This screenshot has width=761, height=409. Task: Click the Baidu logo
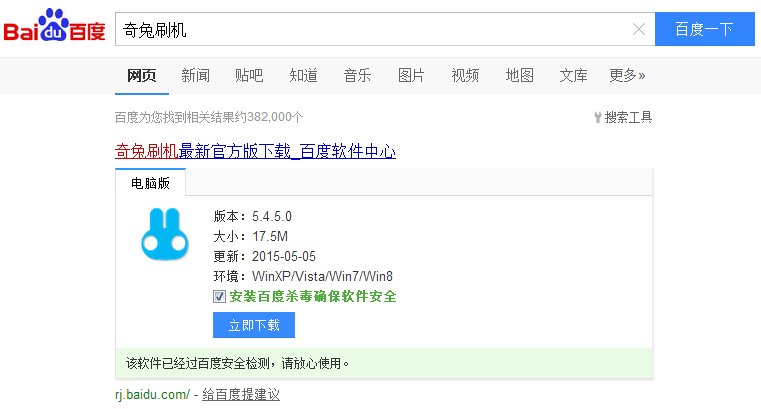pos(54,29)
